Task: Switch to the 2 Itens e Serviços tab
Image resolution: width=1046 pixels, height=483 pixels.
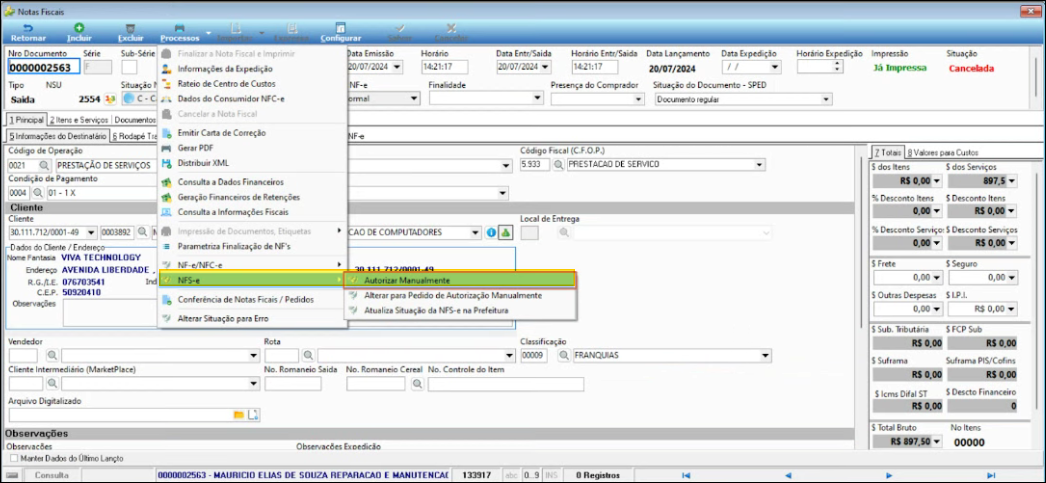Action: coord(79,120)
